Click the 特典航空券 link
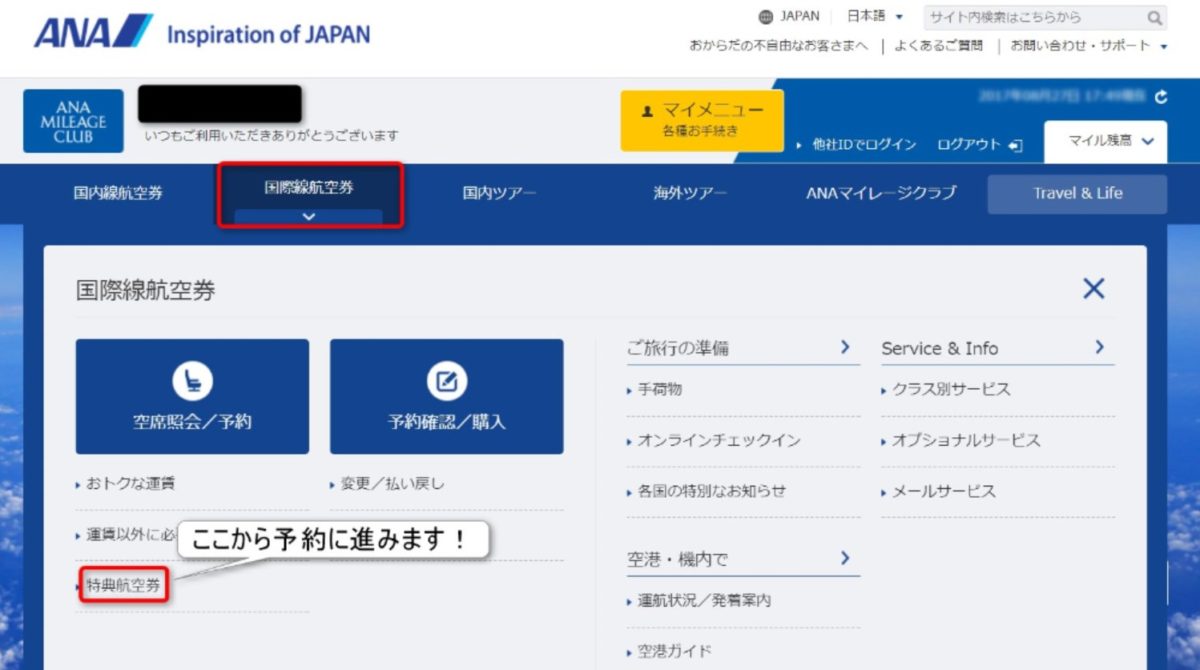Viewport: 1200px width, 670px height. 124,586
